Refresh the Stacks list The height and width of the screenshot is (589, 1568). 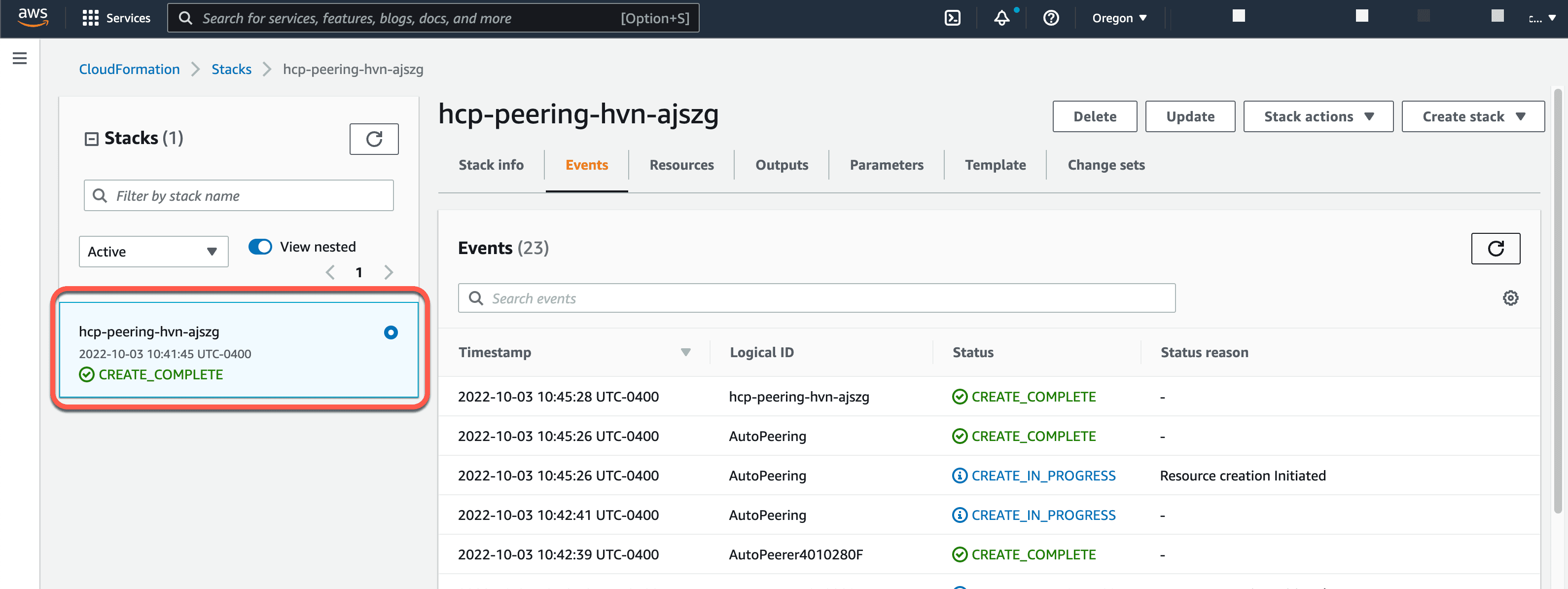tap(374, 139)
